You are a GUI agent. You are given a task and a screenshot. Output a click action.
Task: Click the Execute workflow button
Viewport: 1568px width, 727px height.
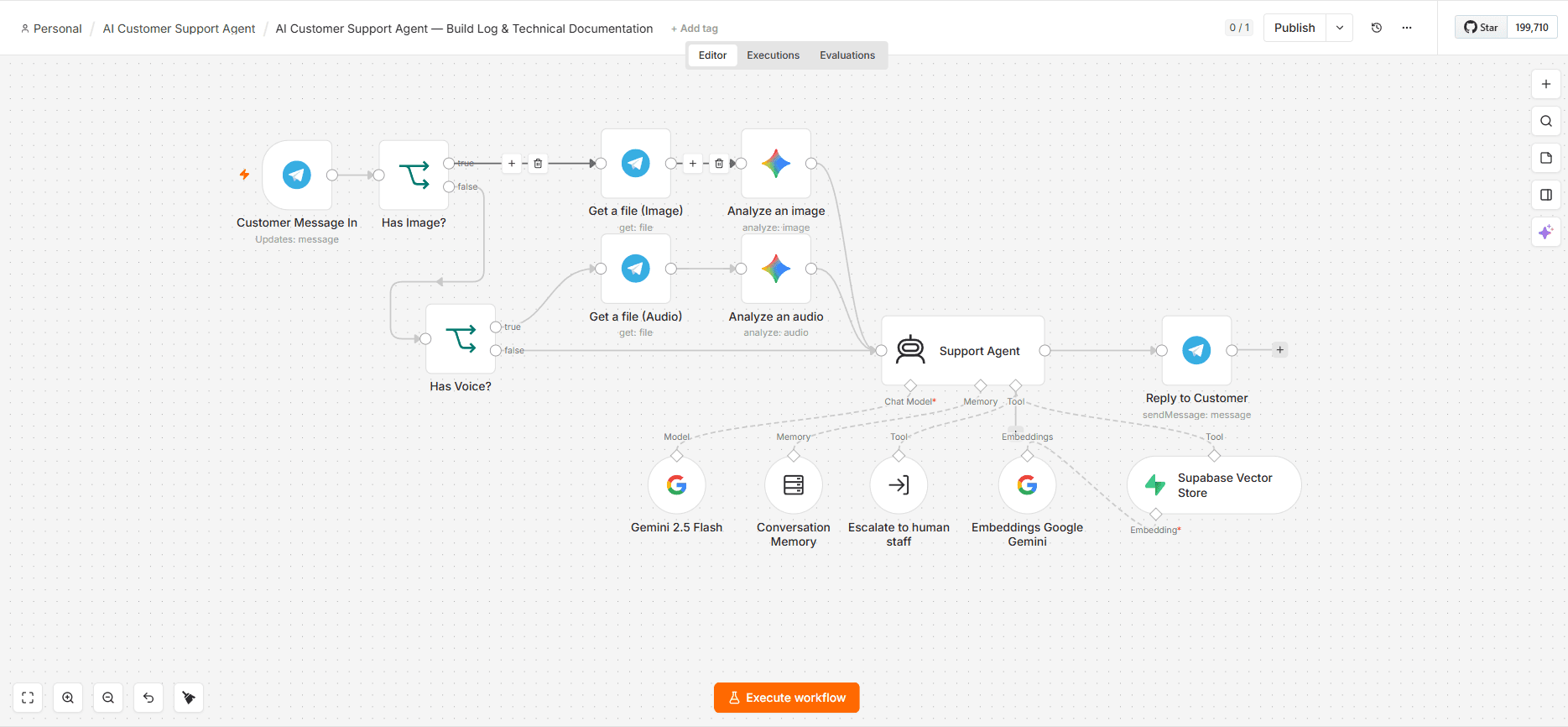coord(787,698)
